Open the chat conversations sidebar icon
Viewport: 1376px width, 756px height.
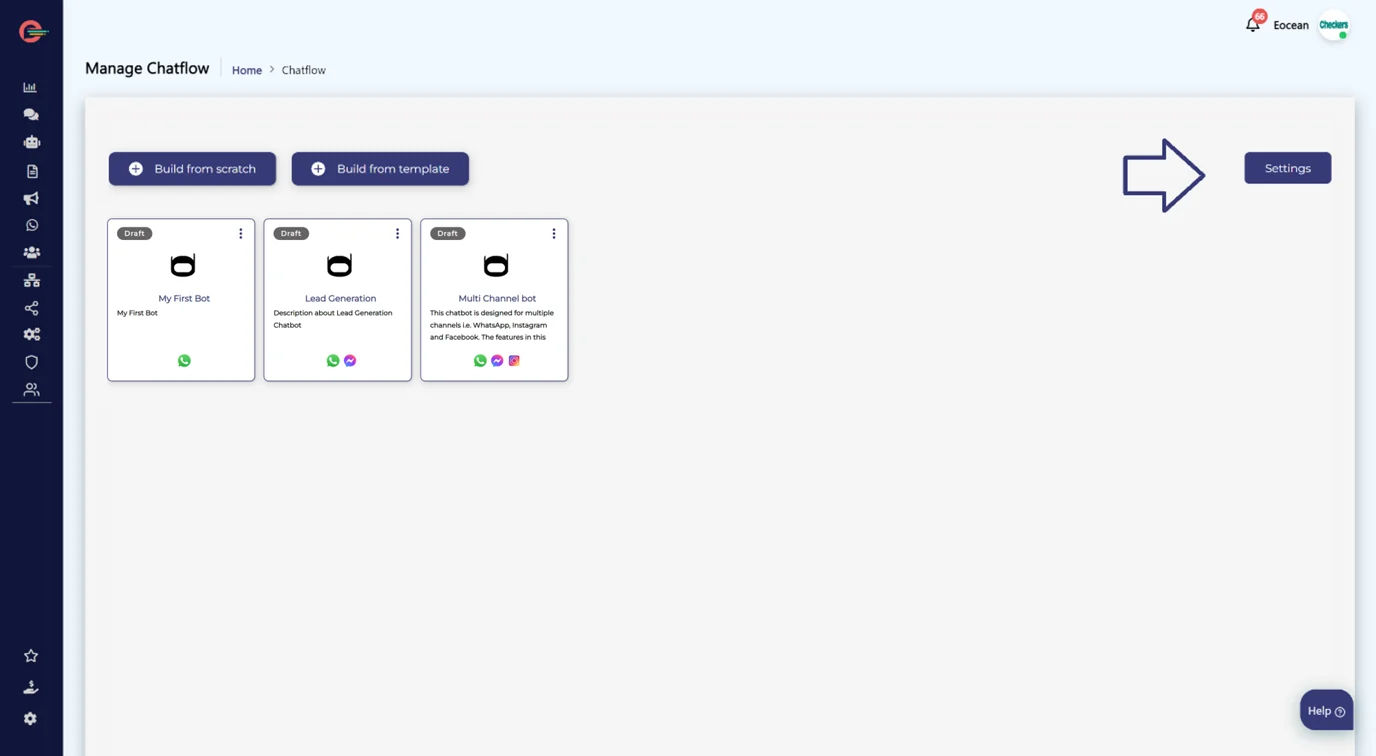click(31, 115)
